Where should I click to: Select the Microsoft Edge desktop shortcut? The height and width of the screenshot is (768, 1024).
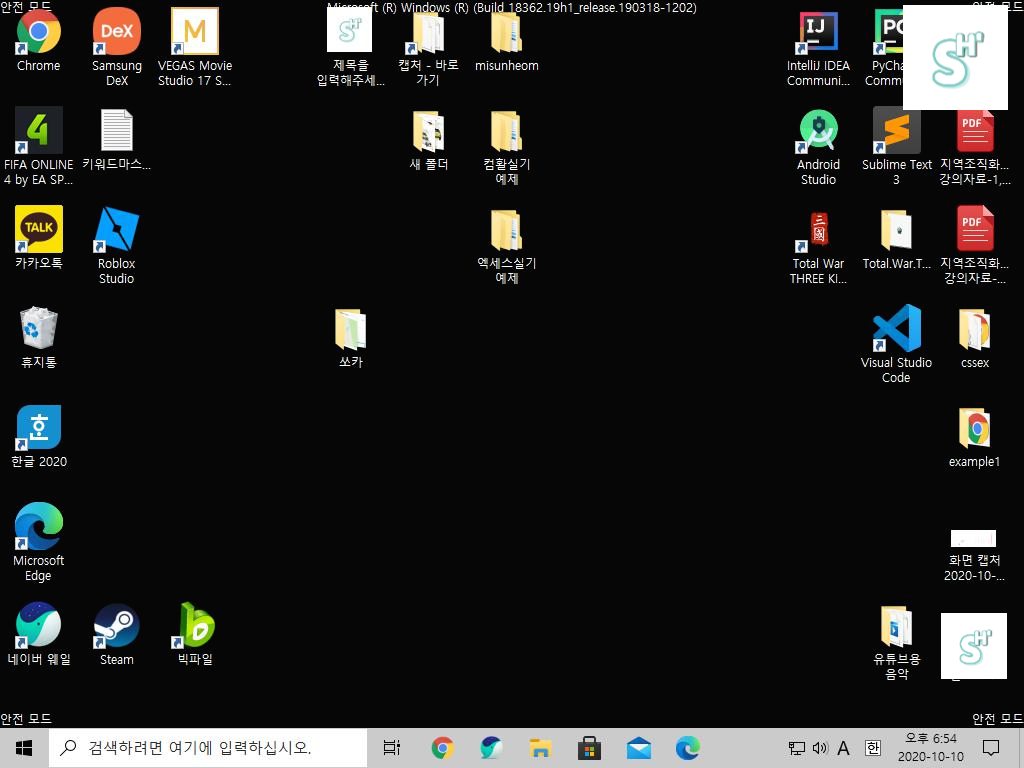(39, 542)
